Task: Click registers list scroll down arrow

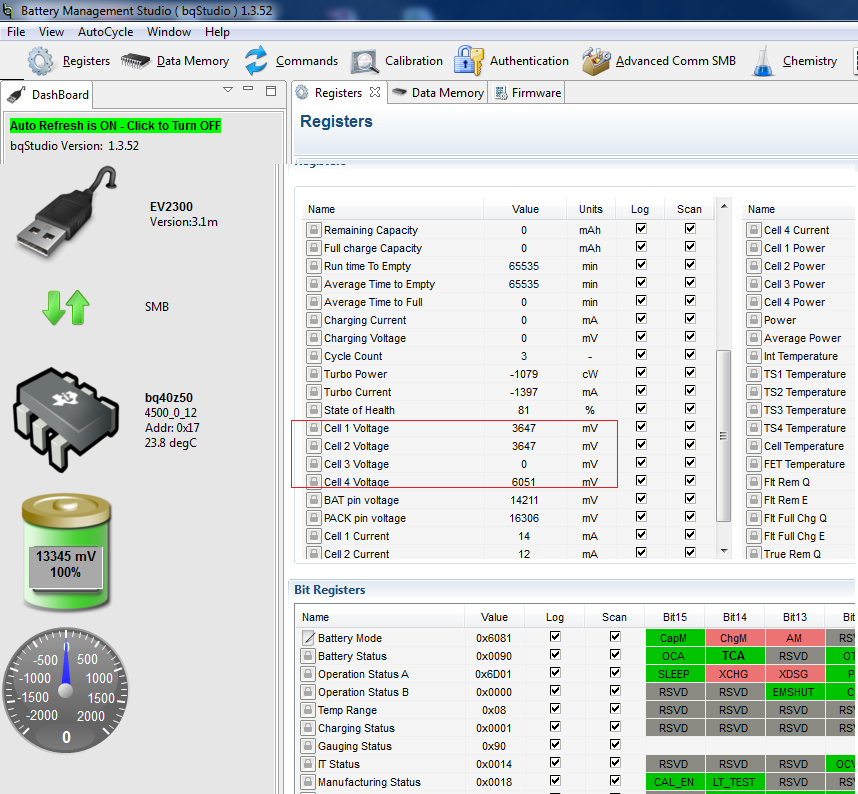Action: [x=724, y=551]
